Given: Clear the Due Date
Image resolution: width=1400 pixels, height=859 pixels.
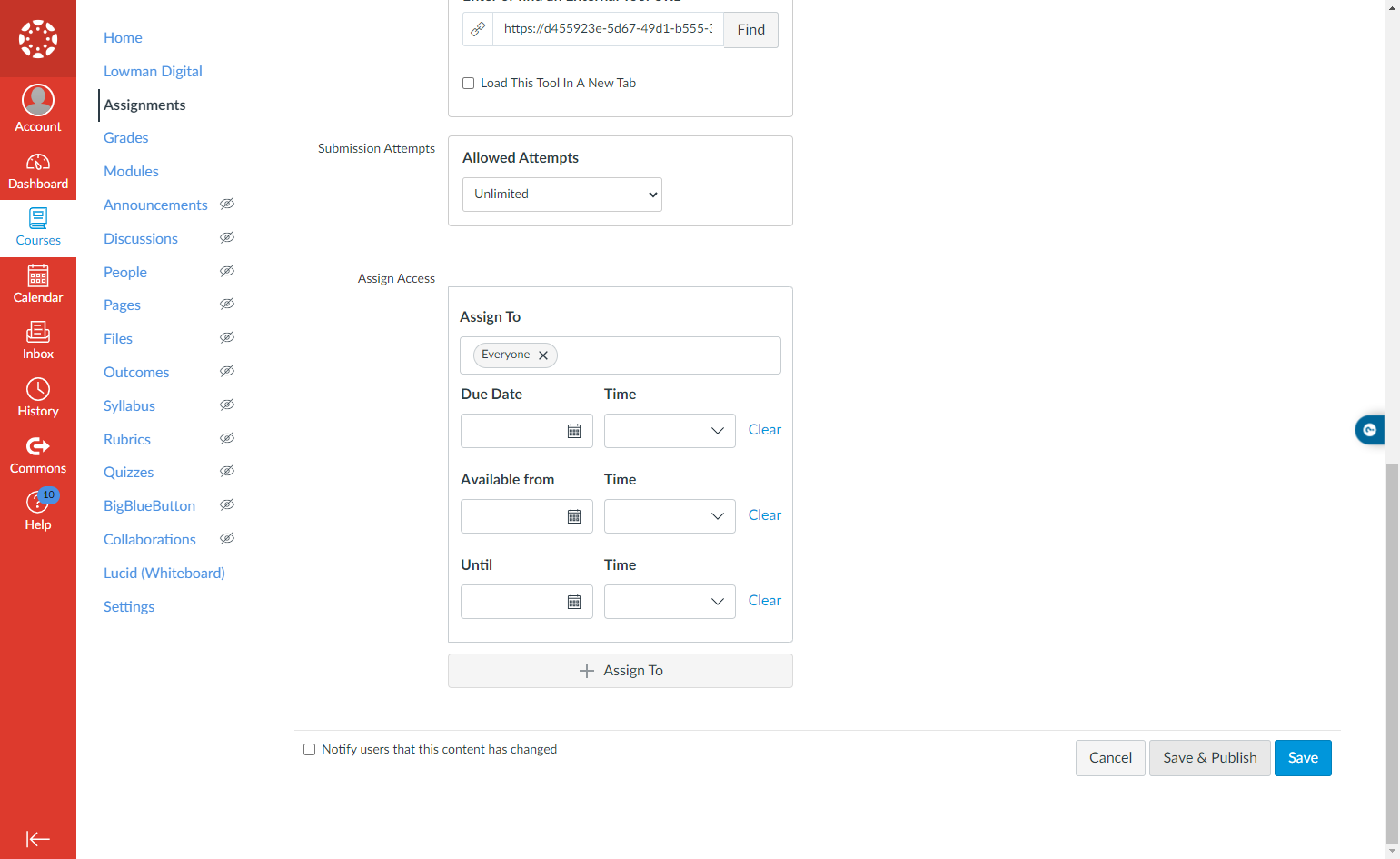Looking at the screenshot, I should 765,430.
